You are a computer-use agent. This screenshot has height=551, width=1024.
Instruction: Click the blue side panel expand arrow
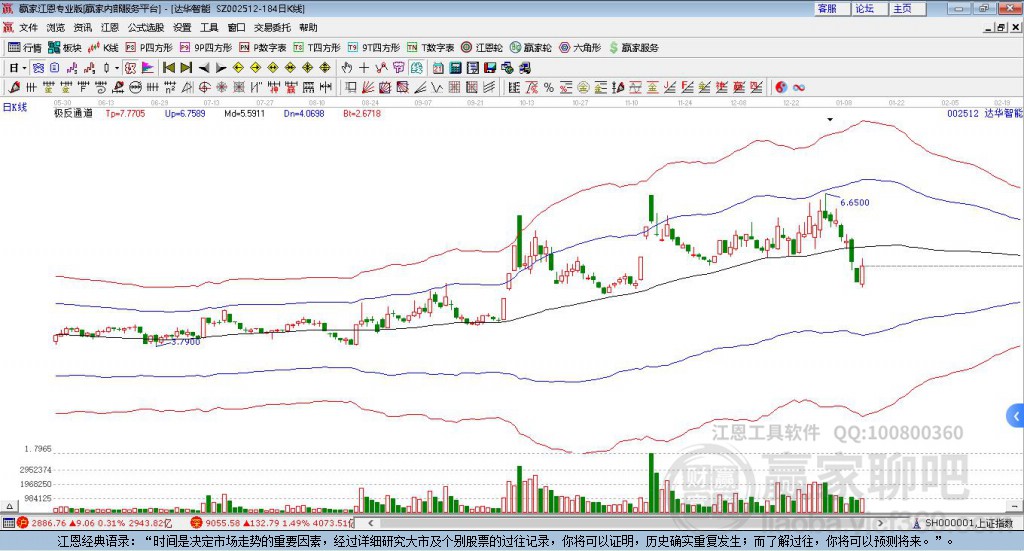click(x=1016, y=417)
